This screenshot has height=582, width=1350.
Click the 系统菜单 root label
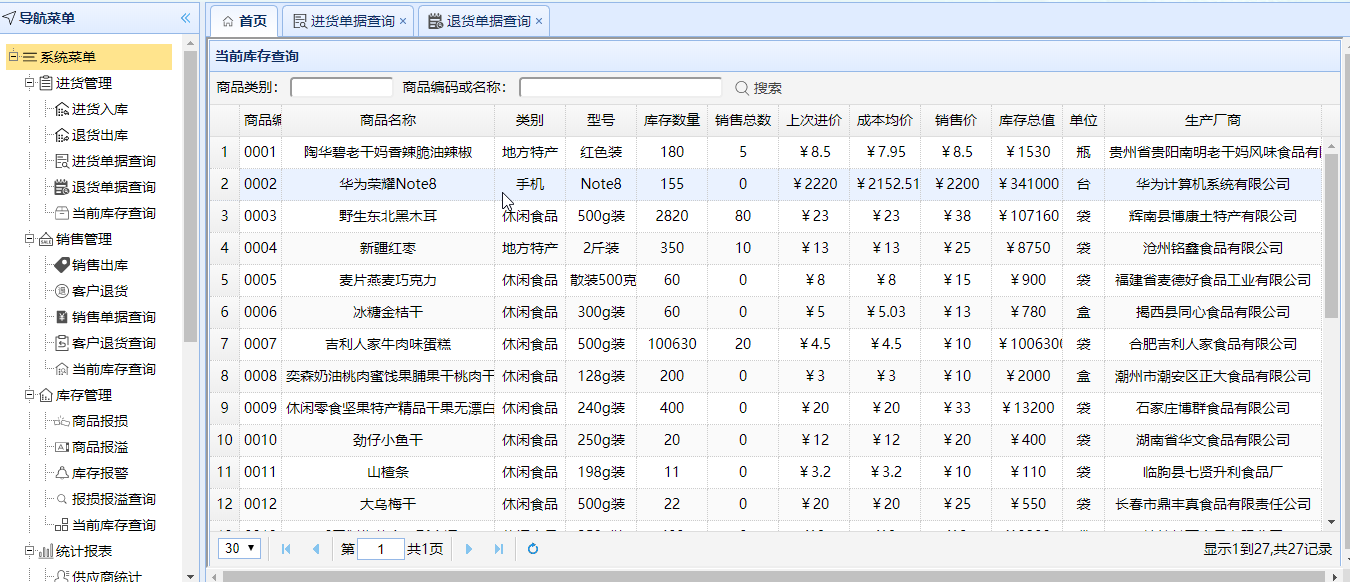pos(68,57)
